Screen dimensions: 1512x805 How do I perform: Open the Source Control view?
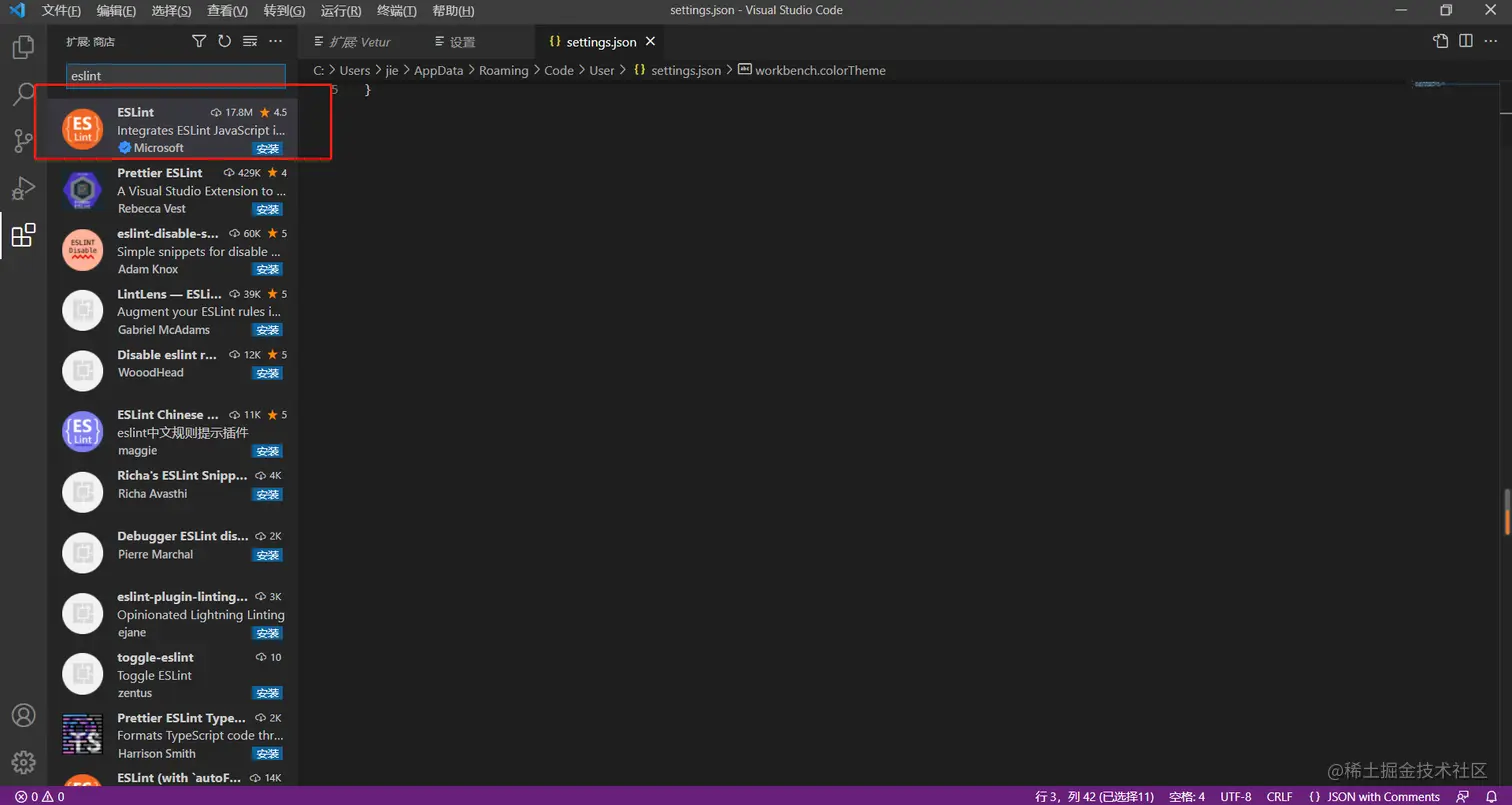point(23,141)
